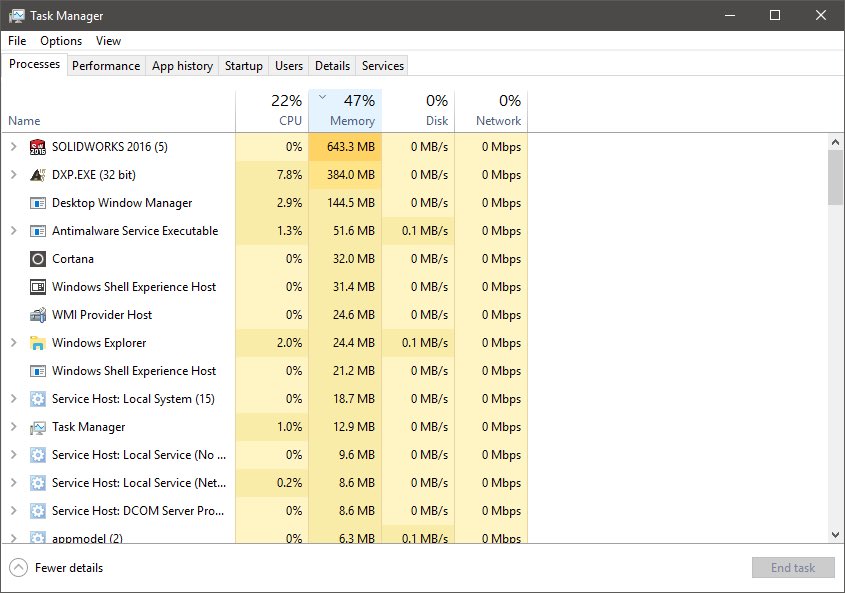
Task: Click the Desktop Window Manager icon
Action: (x=38, y=203)
